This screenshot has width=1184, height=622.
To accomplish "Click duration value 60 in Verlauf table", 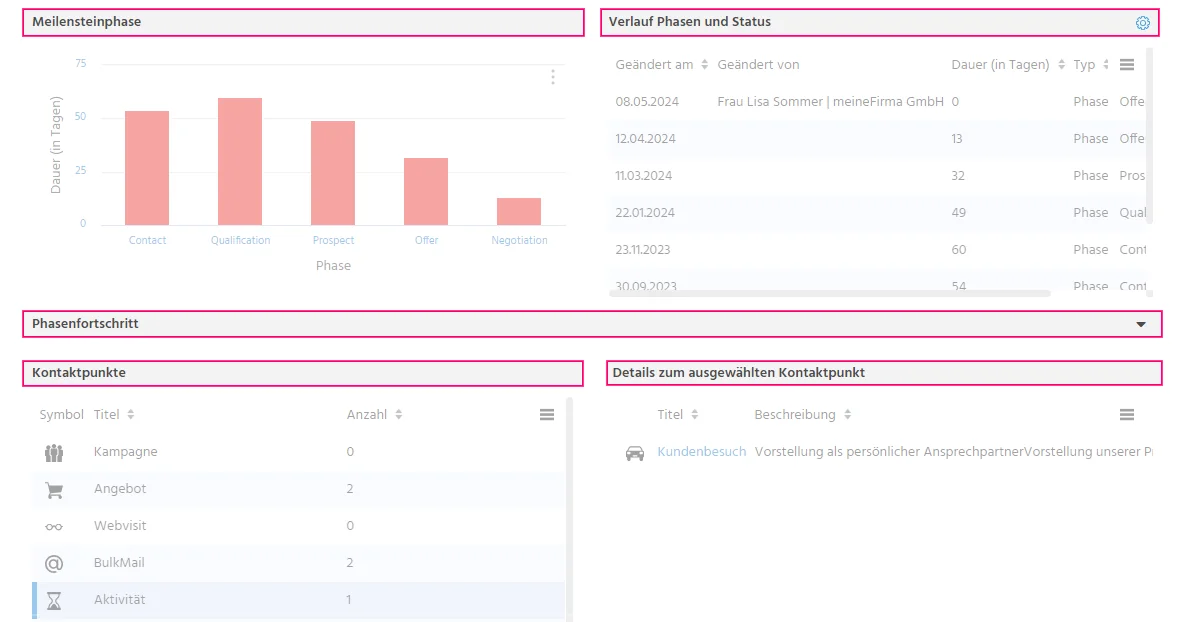I will [959, 250].
